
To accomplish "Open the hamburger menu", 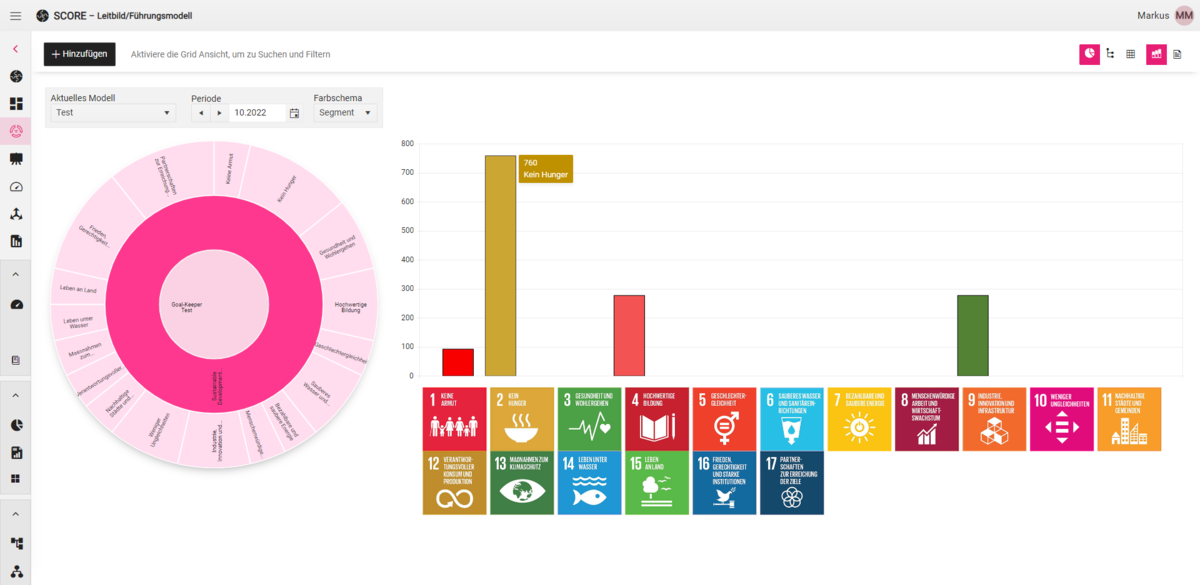I will tap(15, 16).
